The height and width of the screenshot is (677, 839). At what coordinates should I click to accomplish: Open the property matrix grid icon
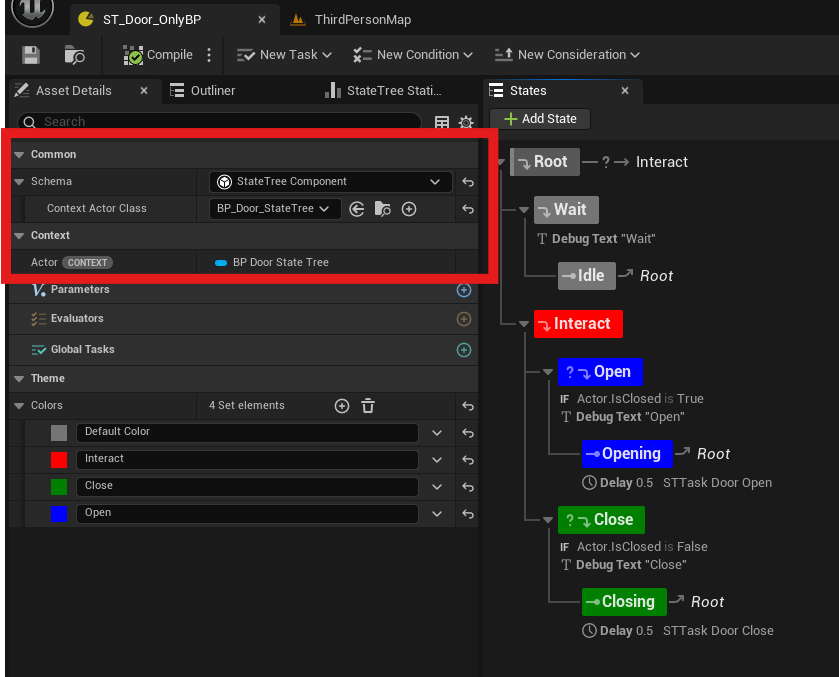pyautogui.click(x=441, y=121)
